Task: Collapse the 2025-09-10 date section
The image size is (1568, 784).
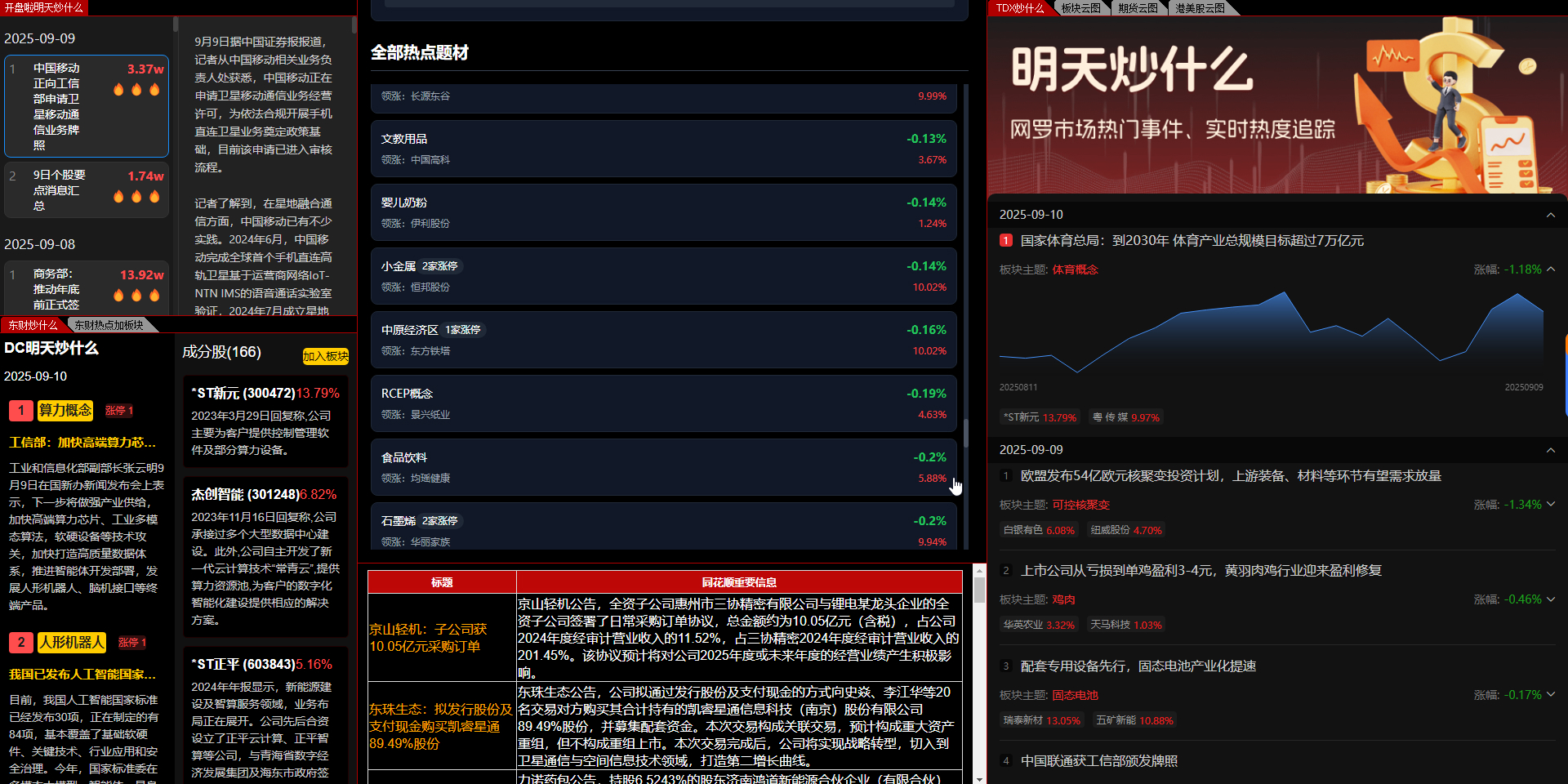Action: pos(1550,215)
